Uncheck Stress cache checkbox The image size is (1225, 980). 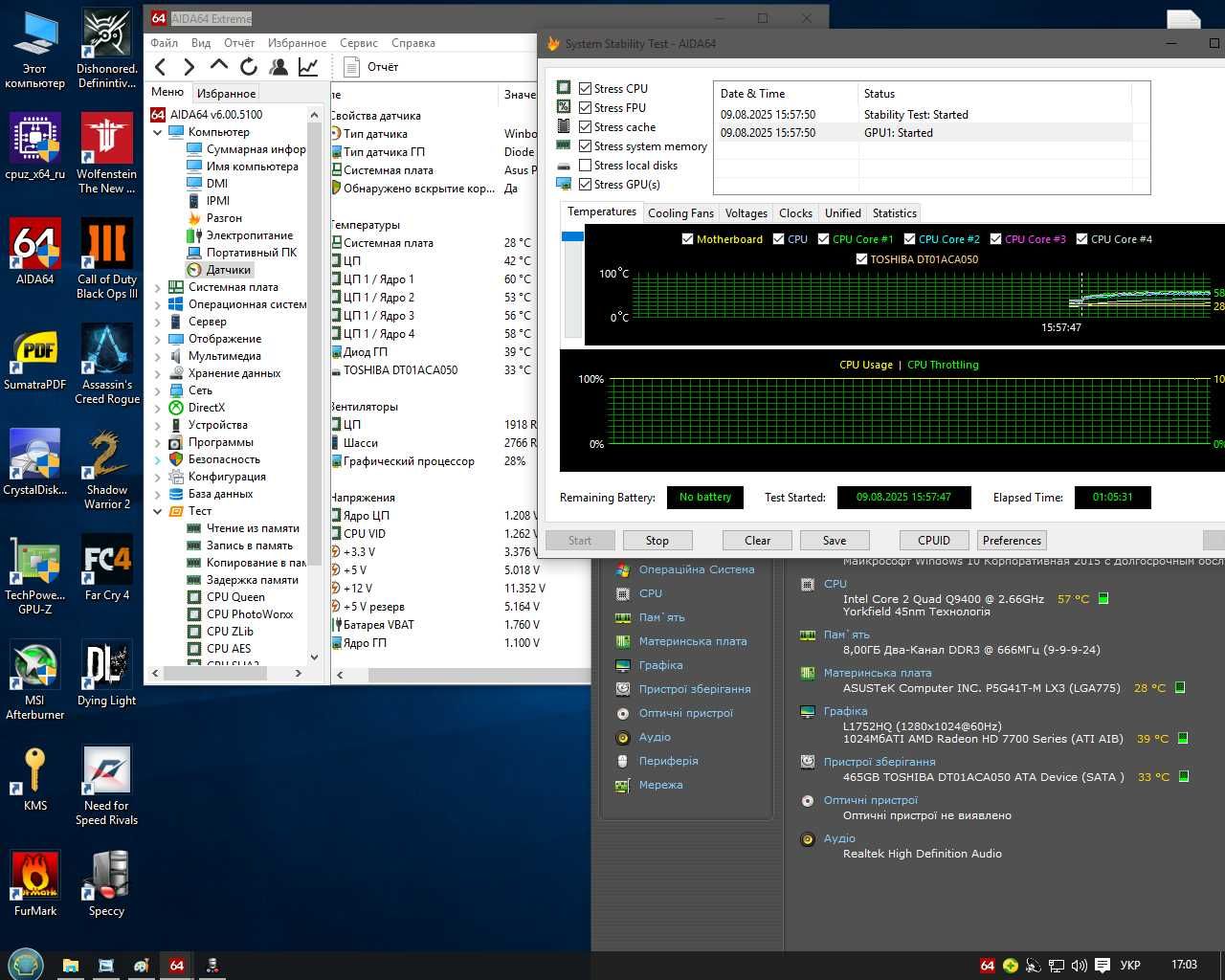pyautogui.click(x=585, y=127)
